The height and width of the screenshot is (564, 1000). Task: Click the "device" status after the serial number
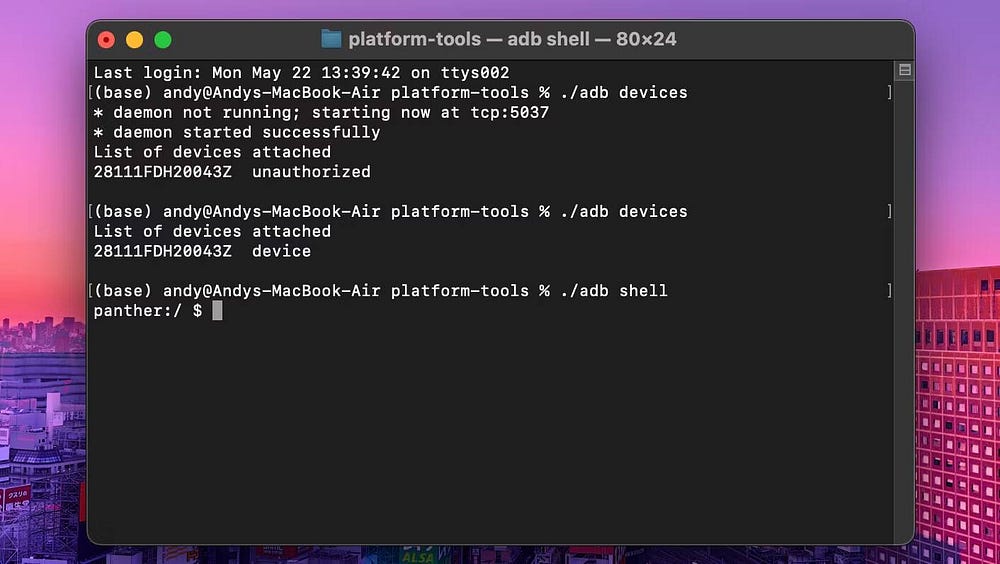coord(281,251)
